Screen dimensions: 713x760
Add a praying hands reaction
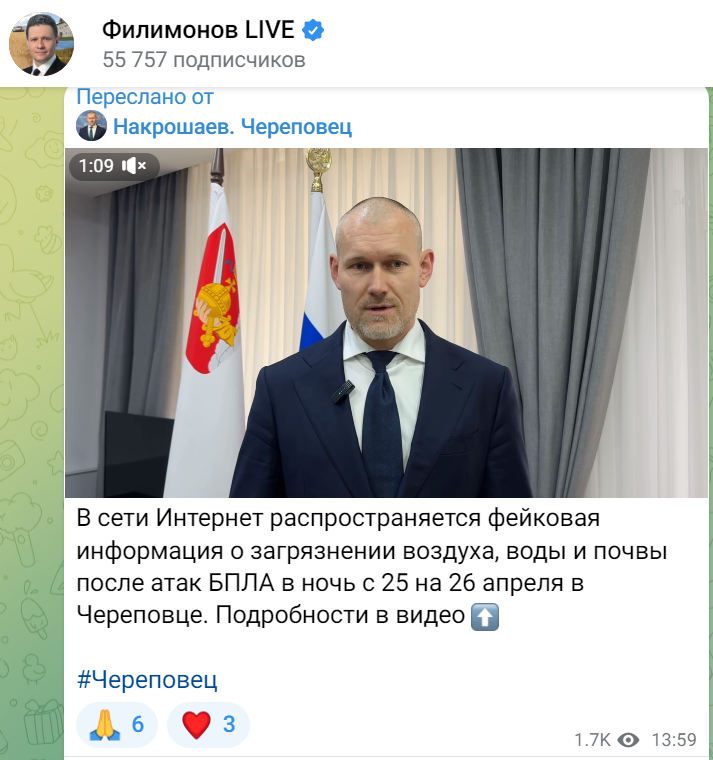click(117, 725)
